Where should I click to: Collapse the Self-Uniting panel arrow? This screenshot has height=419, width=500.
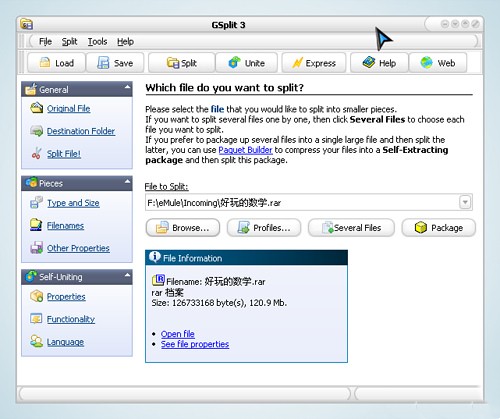pyautogui.click(x=127, y=275)
